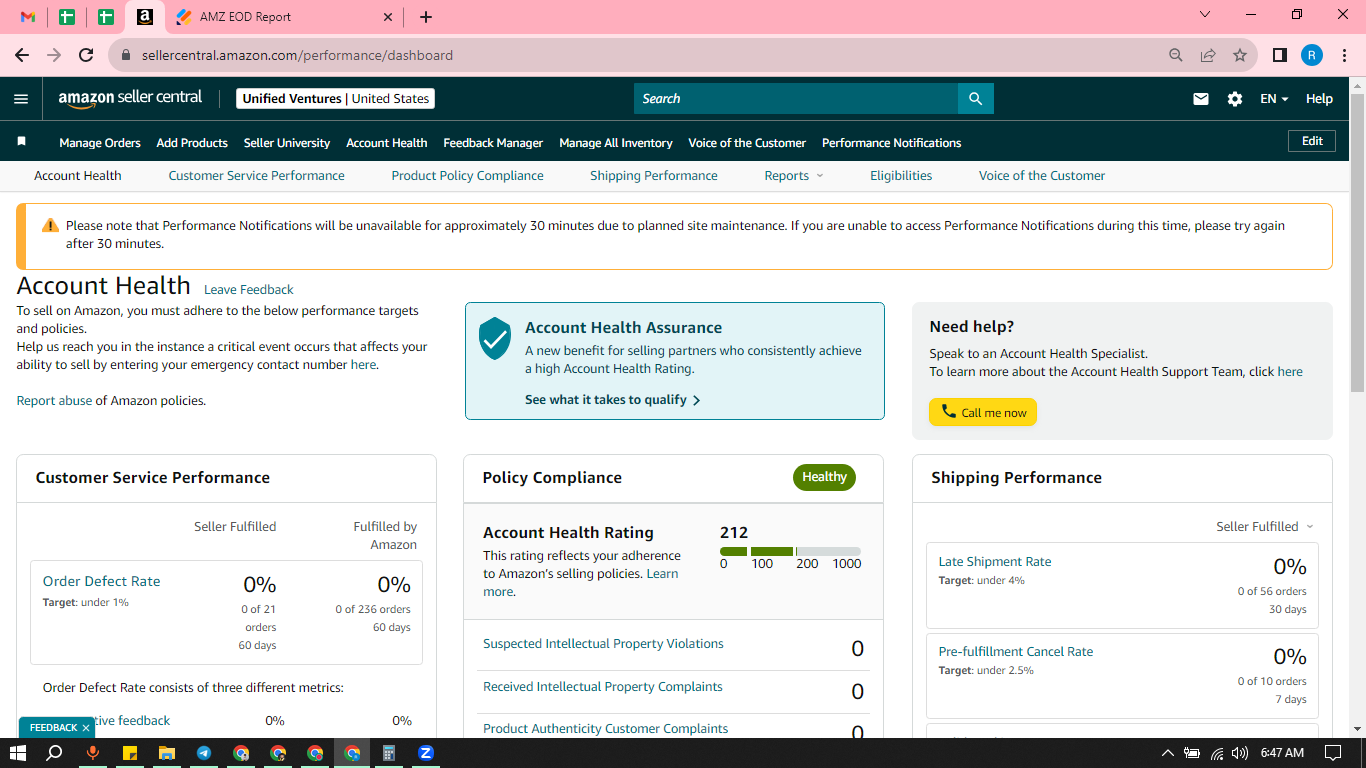Open the Chrome side panel icon
This screenshot has width=1366, height=768.
1280,55
